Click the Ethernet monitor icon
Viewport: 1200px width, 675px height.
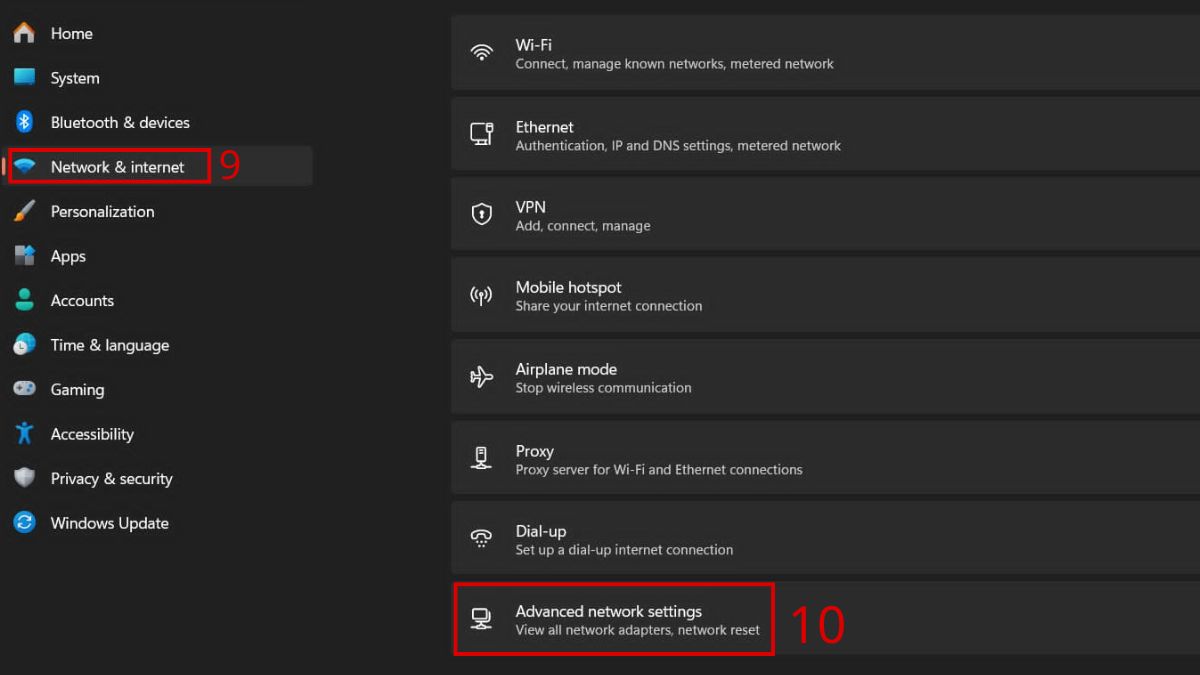(x=482, y=134)
